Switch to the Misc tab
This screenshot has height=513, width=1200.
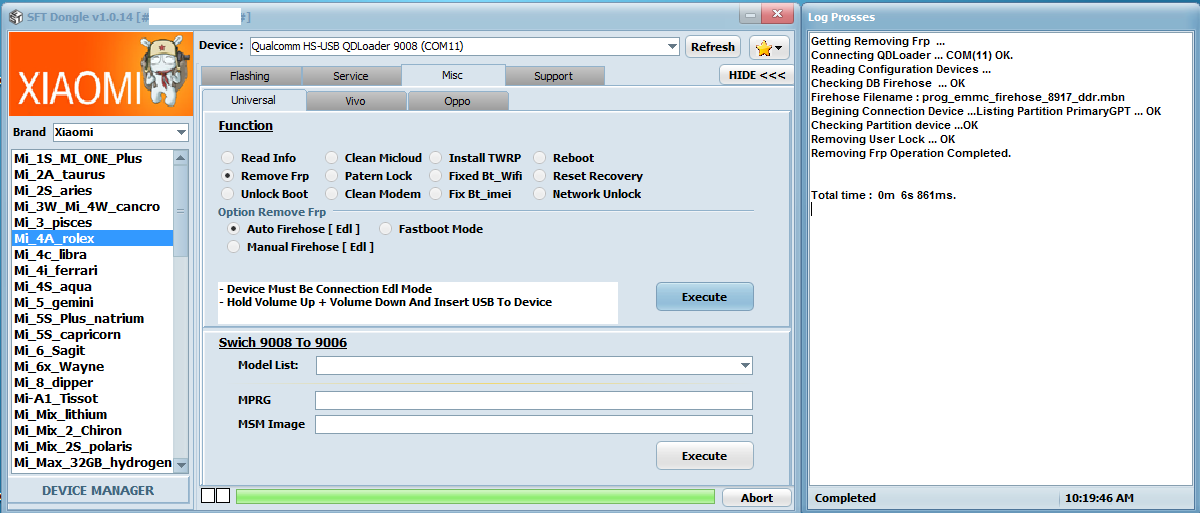(453, 75)
